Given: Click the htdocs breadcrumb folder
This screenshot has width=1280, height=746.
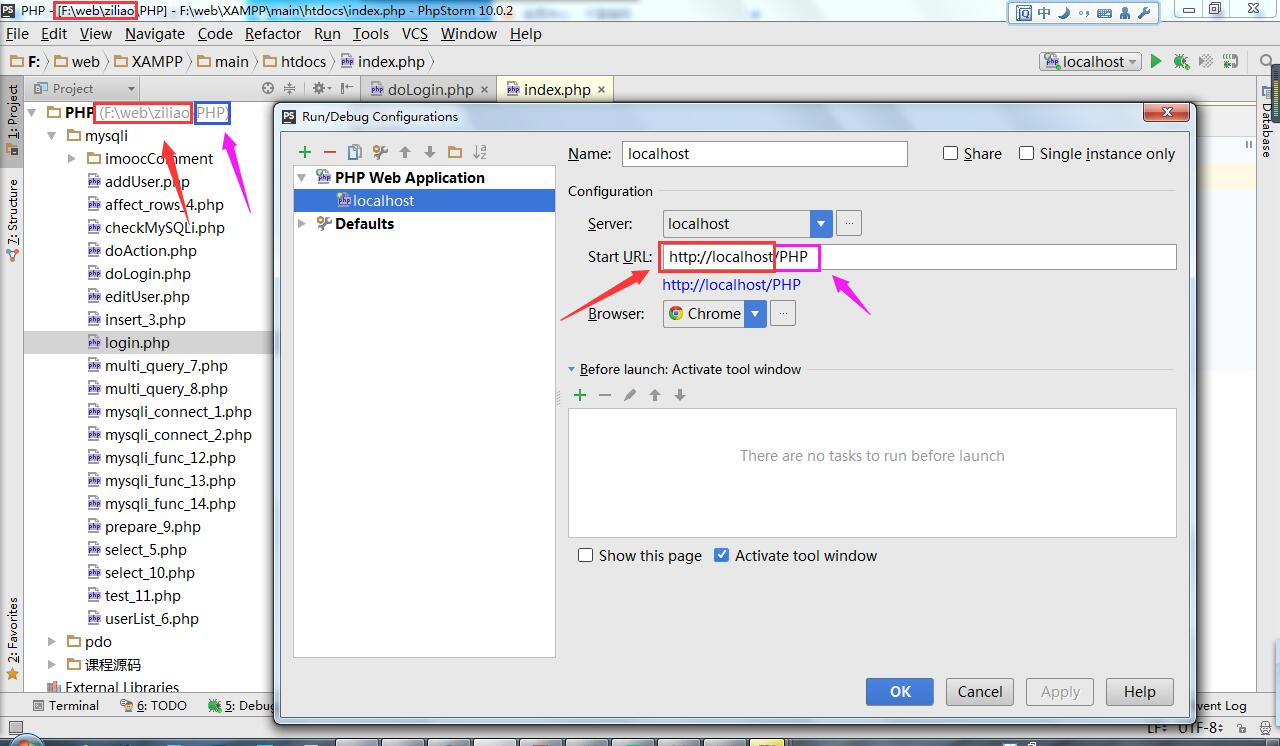Looking at the screenshot, I should pyautogui.click(x=294, y=61).
